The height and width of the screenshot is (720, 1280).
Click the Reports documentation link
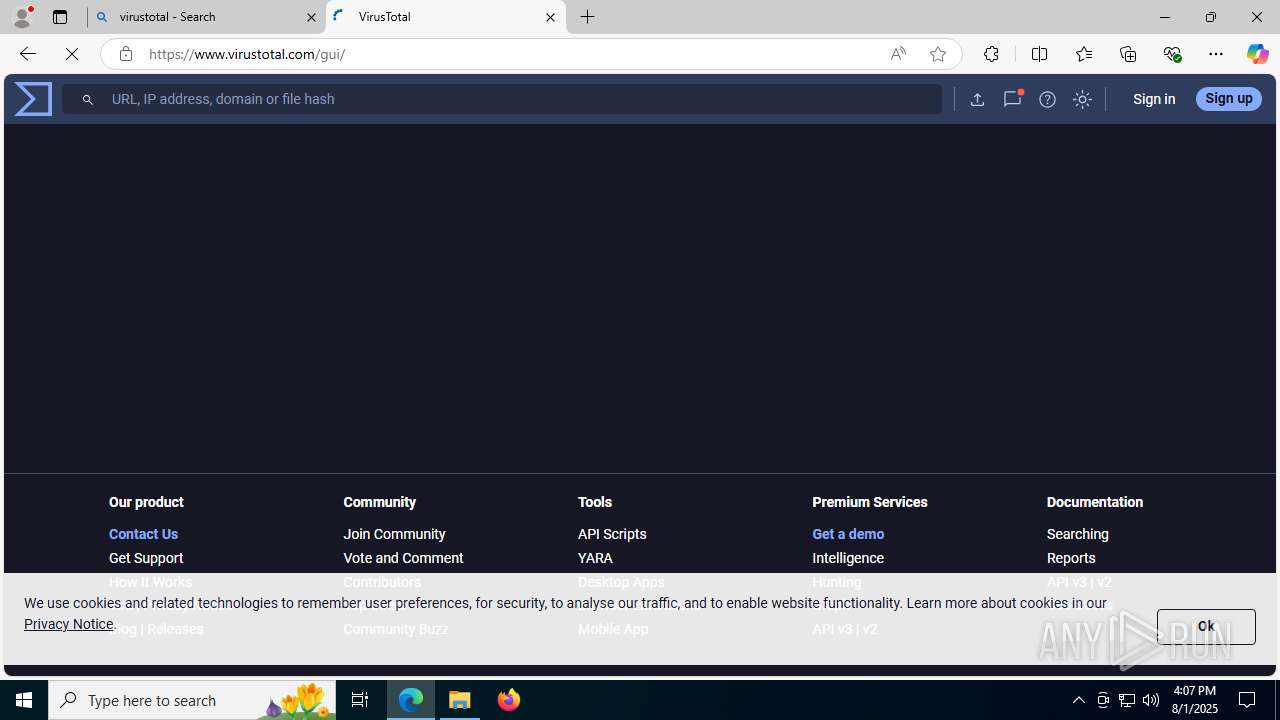1071,558
